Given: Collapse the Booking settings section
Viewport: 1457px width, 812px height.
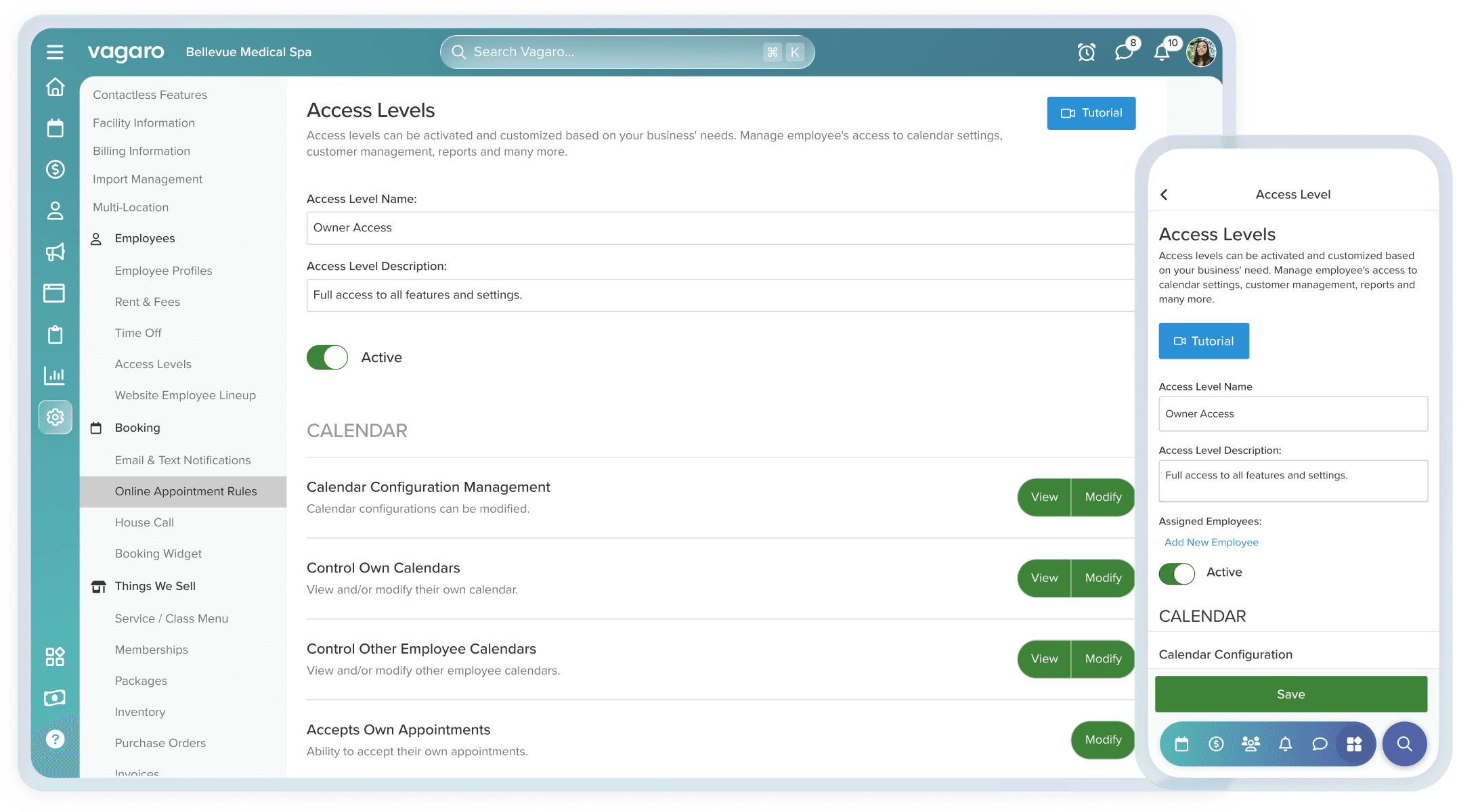Looking at the screenshot, I should pos(137,428).
